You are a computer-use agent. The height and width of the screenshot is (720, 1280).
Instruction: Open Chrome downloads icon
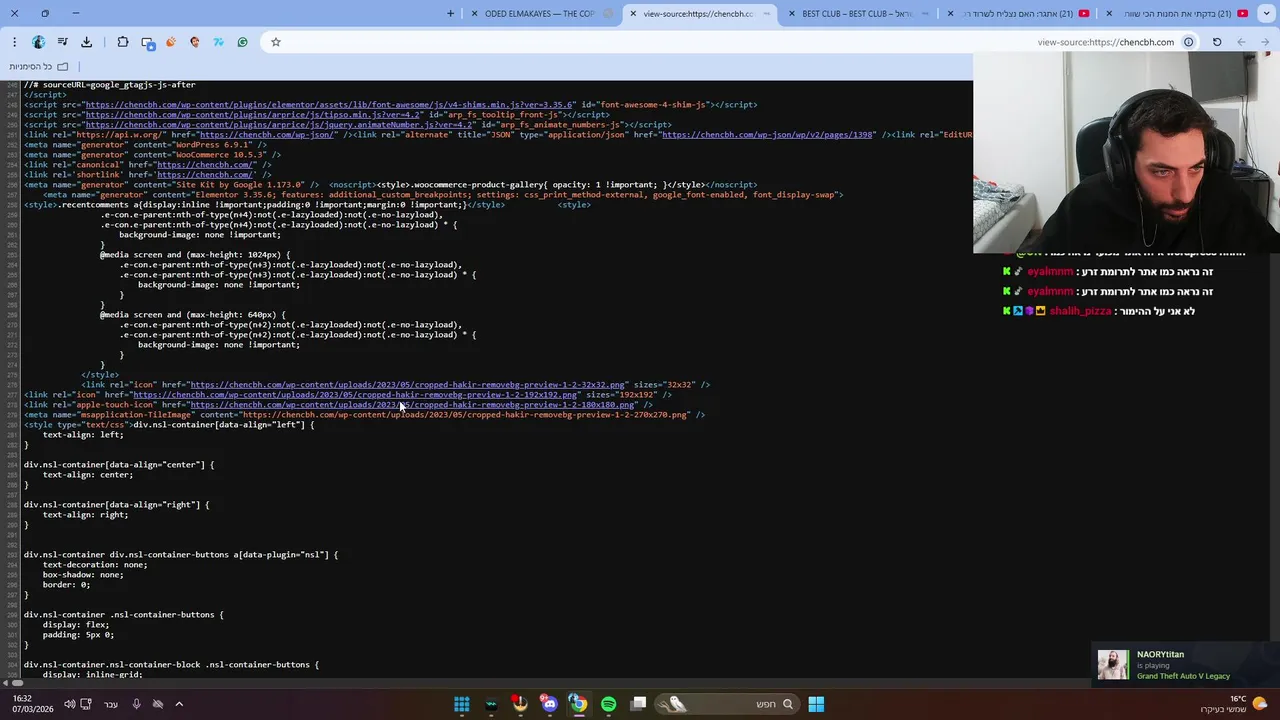click(86, 42)
